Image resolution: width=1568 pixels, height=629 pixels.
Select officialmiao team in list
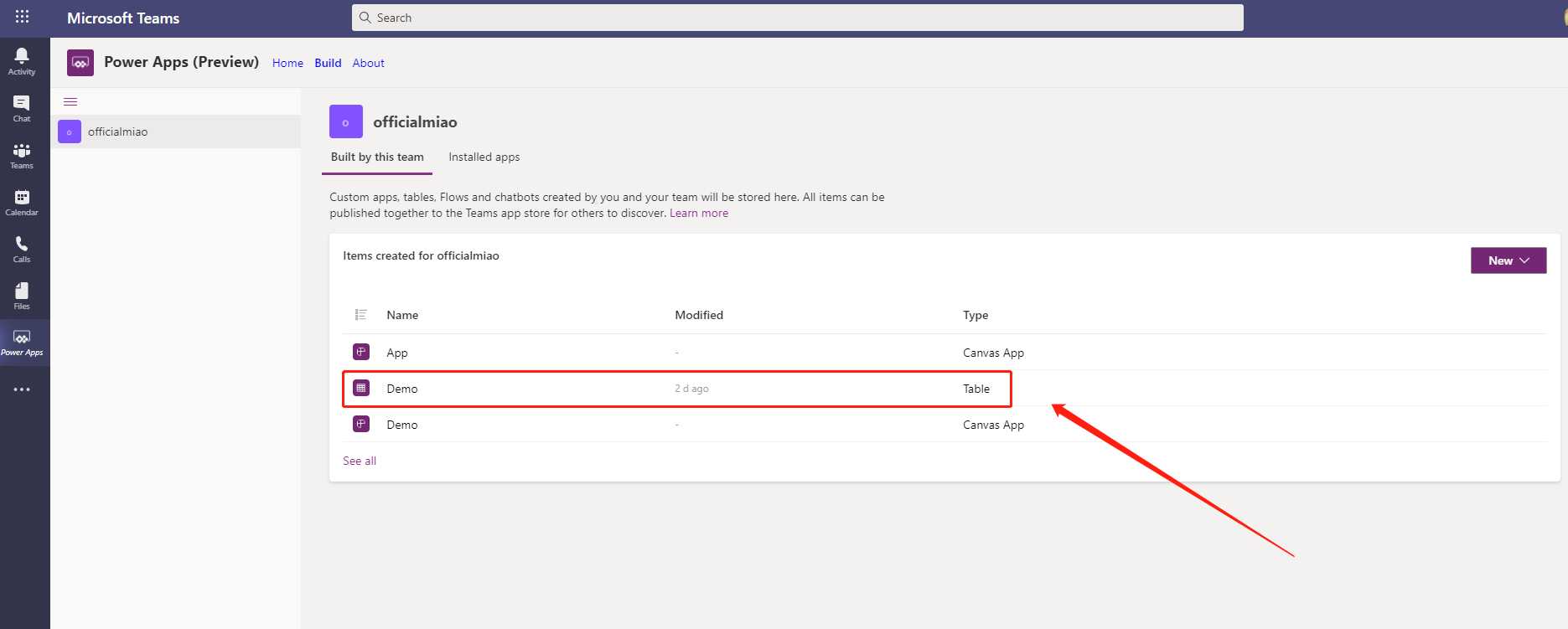[175, 131]
